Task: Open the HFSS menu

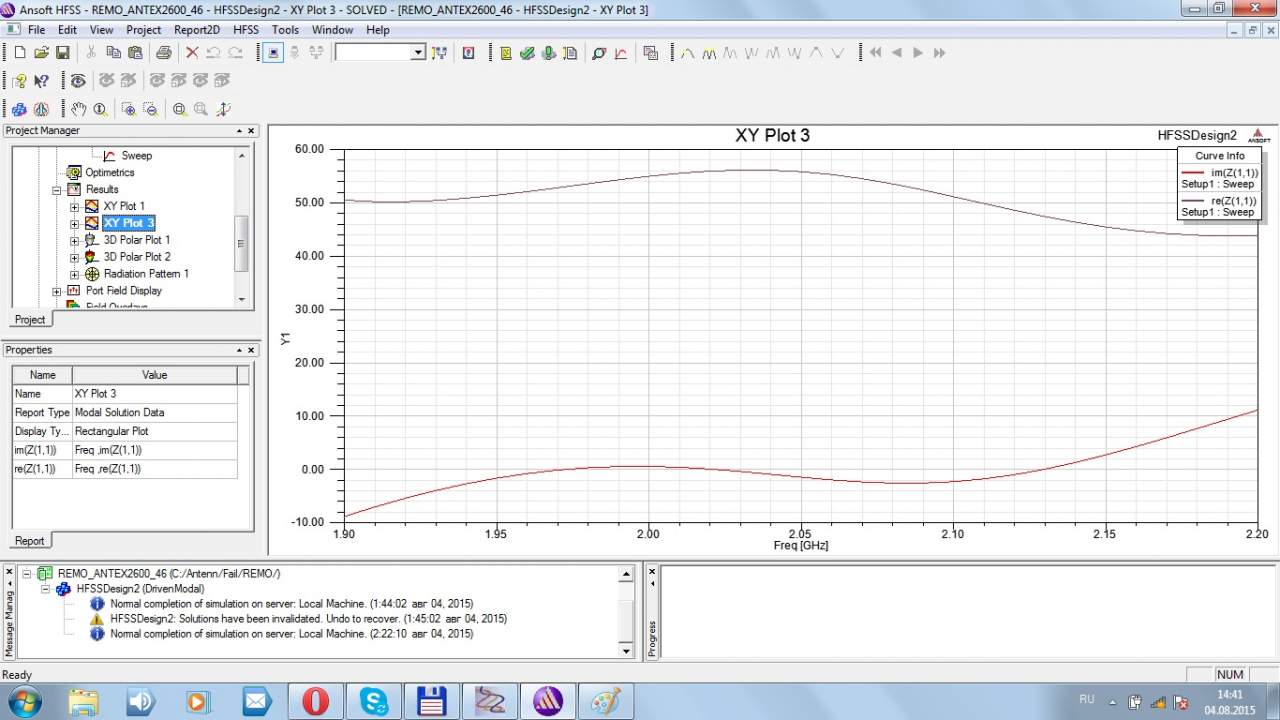Action: (x=246, y=30)
